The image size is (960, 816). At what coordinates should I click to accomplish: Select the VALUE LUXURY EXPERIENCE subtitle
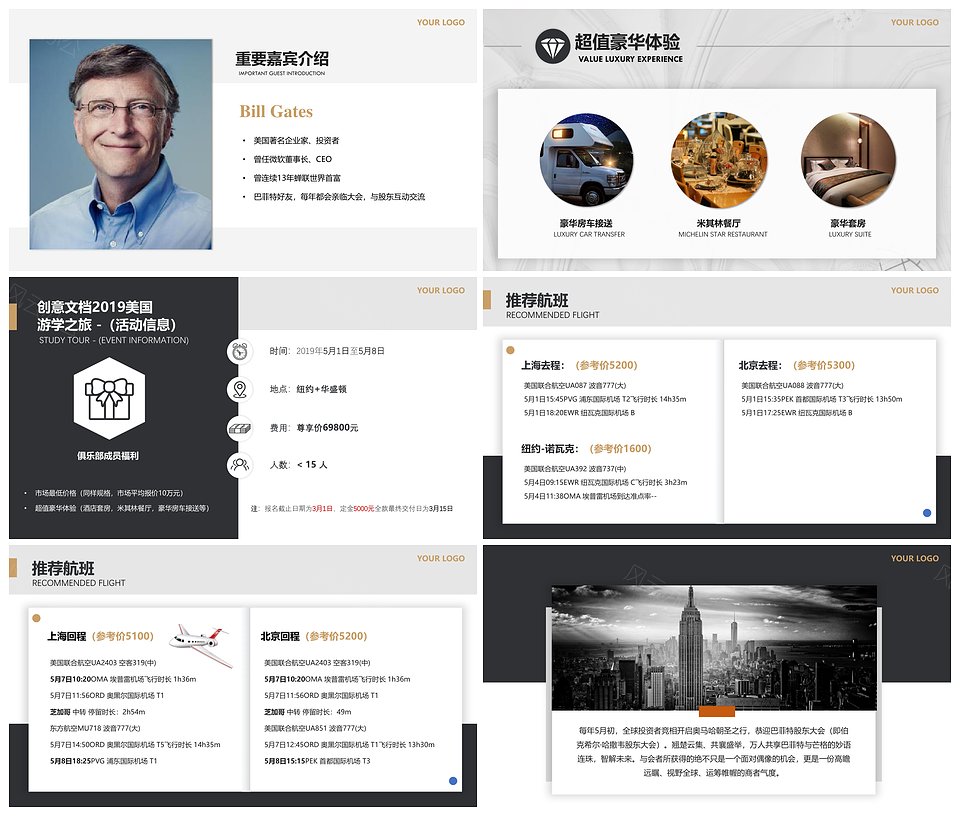(631, 59)
